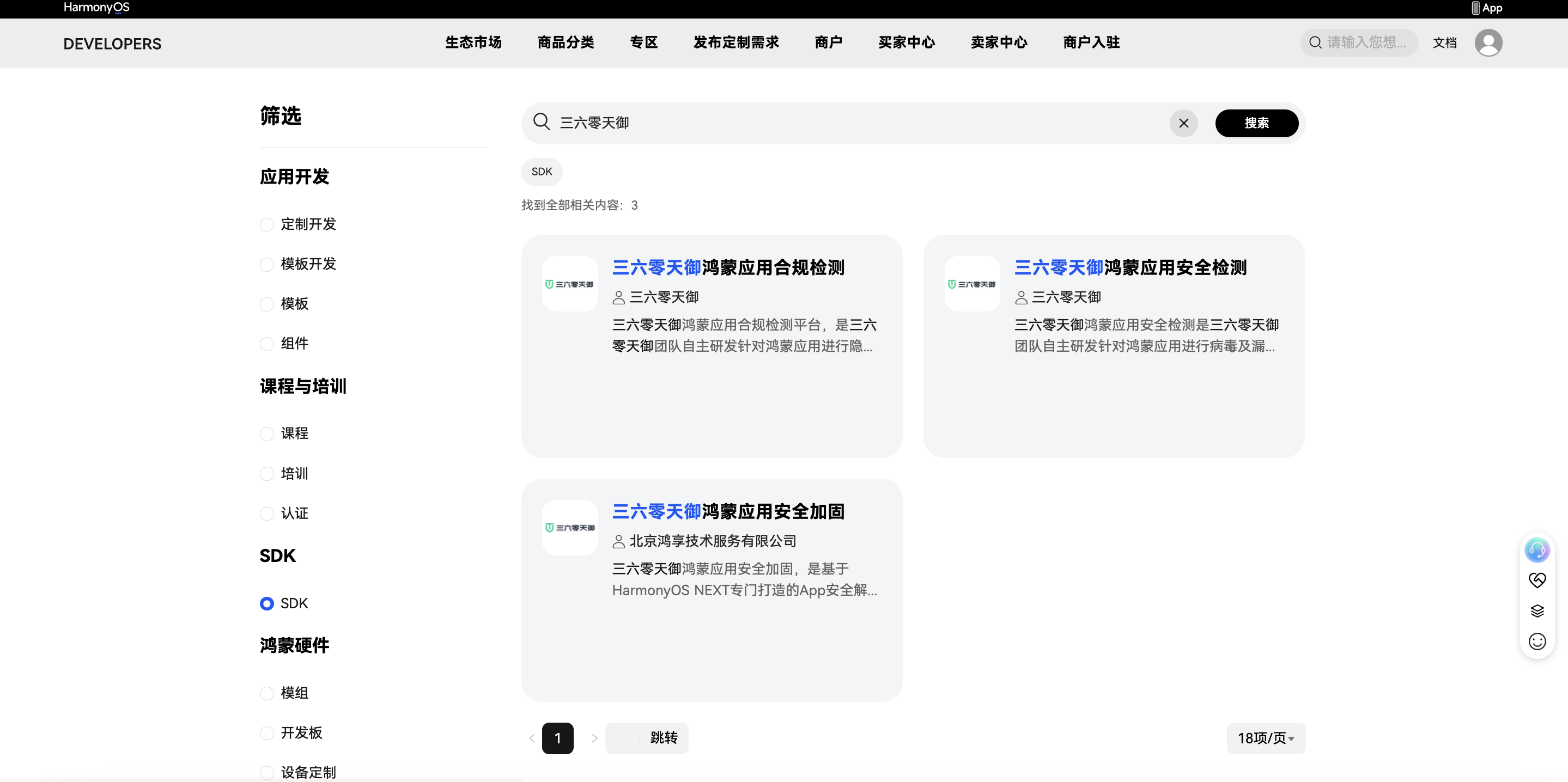This screenshot has width=1568, height=782.
Task: Click the 跳转 button
Action: pyautogui.click(x=664, y=737)
